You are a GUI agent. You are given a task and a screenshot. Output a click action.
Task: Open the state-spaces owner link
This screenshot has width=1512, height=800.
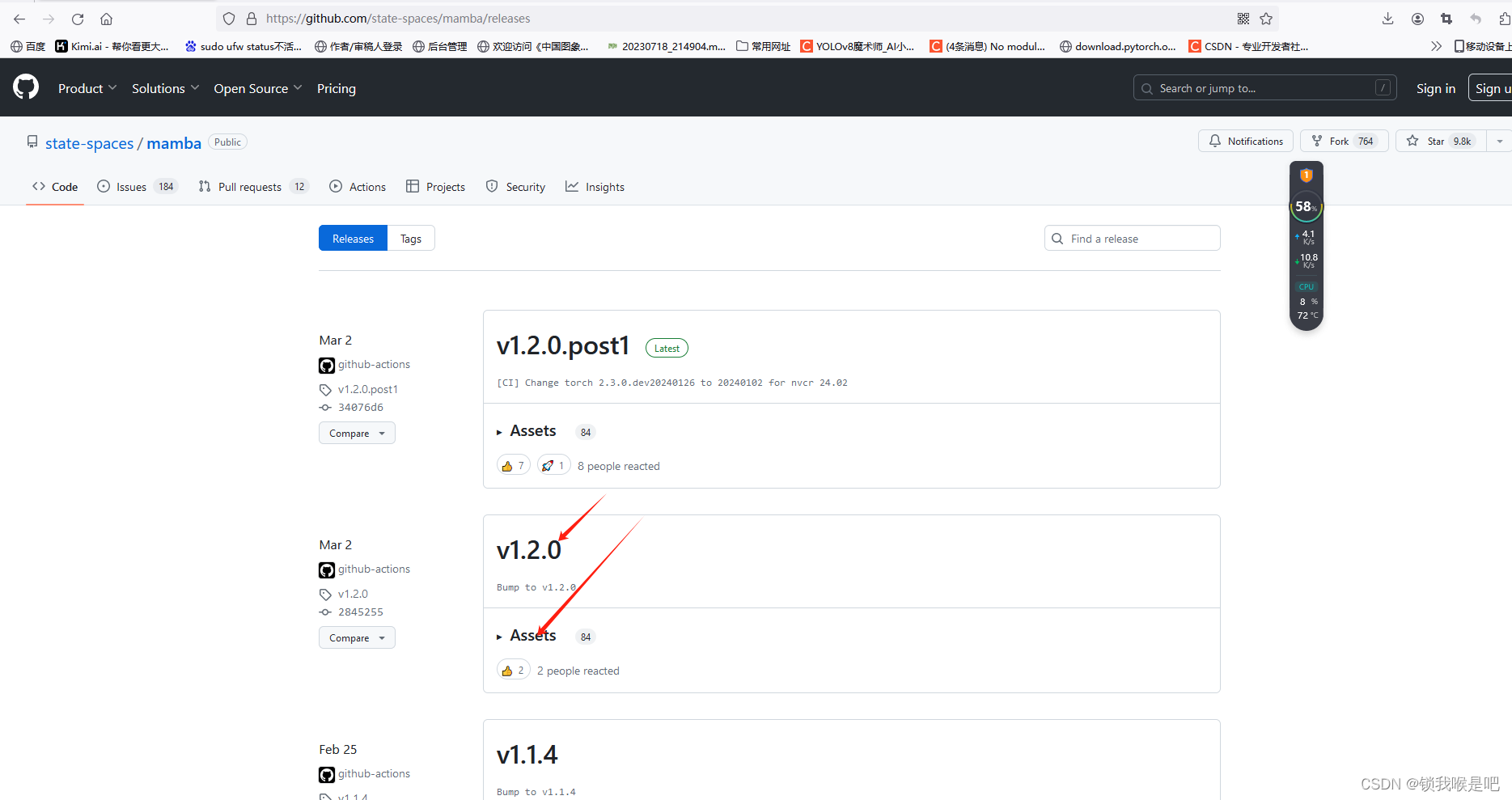click(x=89, y=143)
